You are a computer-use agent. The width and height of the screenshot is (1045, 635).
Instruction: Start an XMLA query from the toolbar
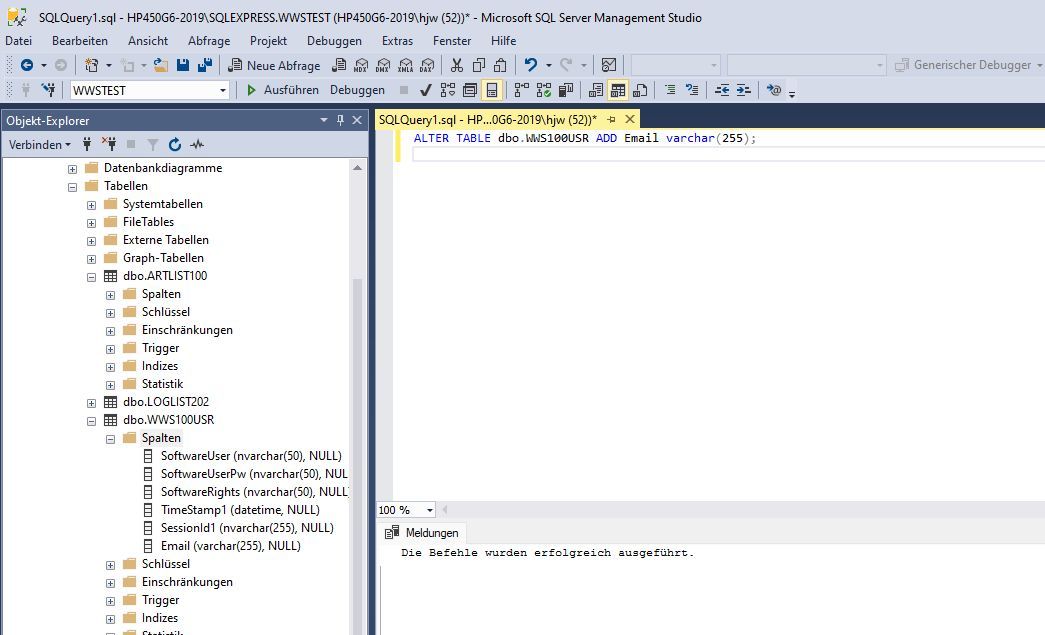(x=405, y=65)
